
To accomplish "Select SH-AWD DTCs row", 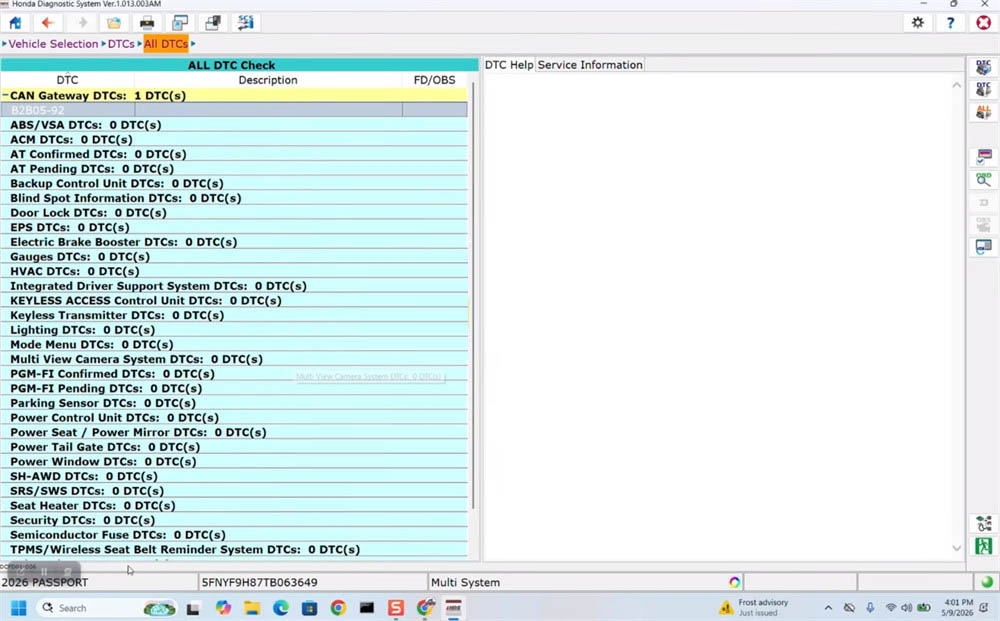I will point(234,476).
